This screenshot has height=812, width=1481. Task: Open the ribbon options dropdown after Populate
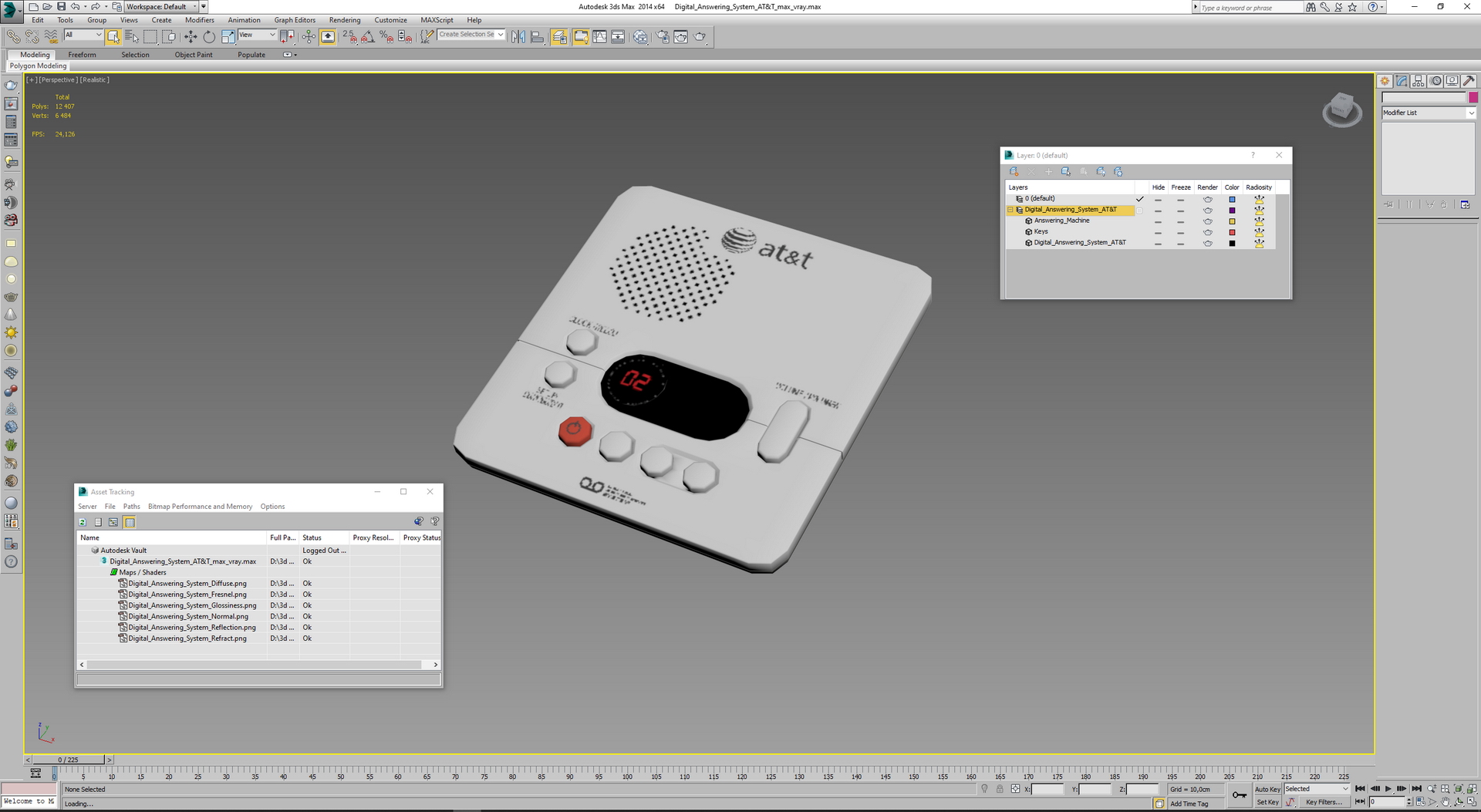290,55
